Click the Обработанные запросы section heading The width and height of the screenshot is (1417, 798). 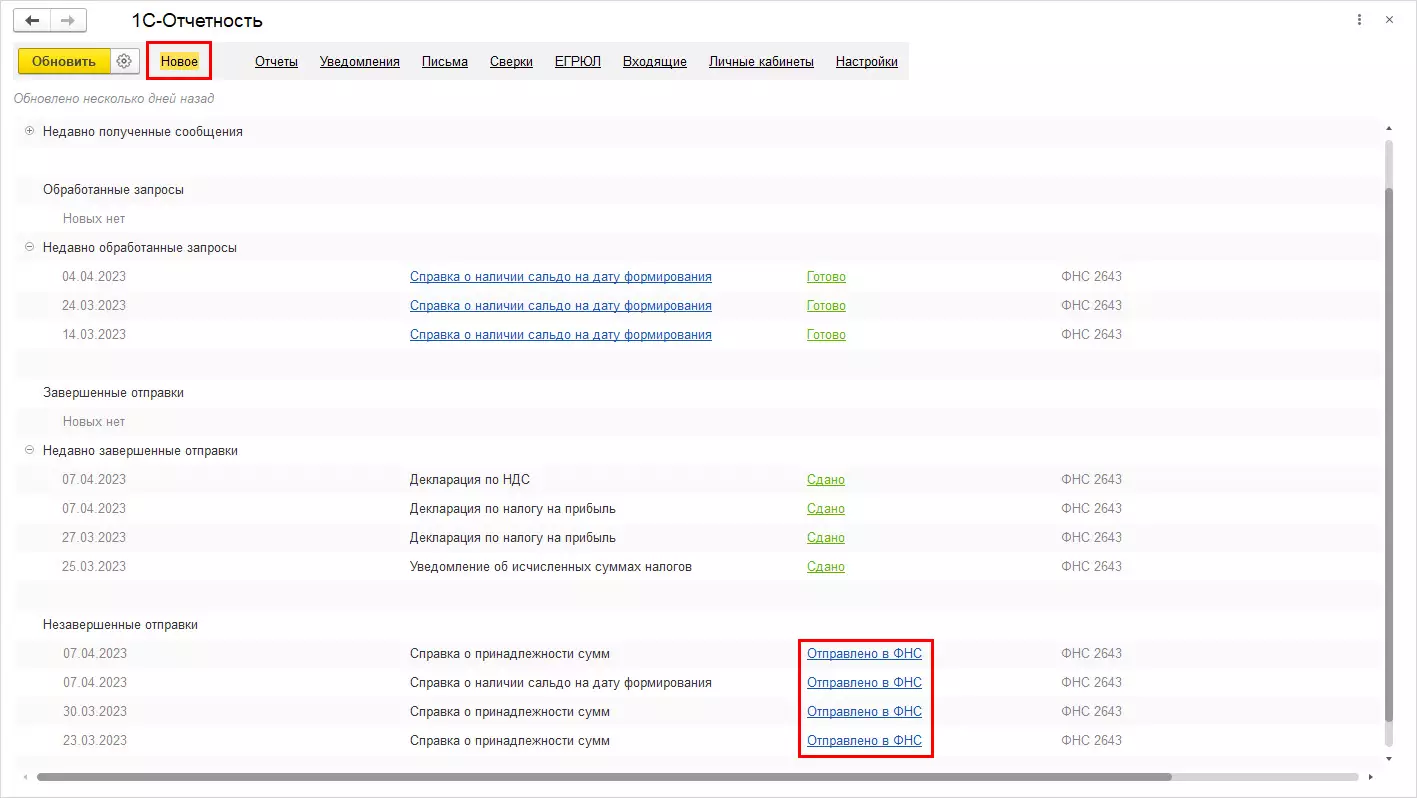113,189
